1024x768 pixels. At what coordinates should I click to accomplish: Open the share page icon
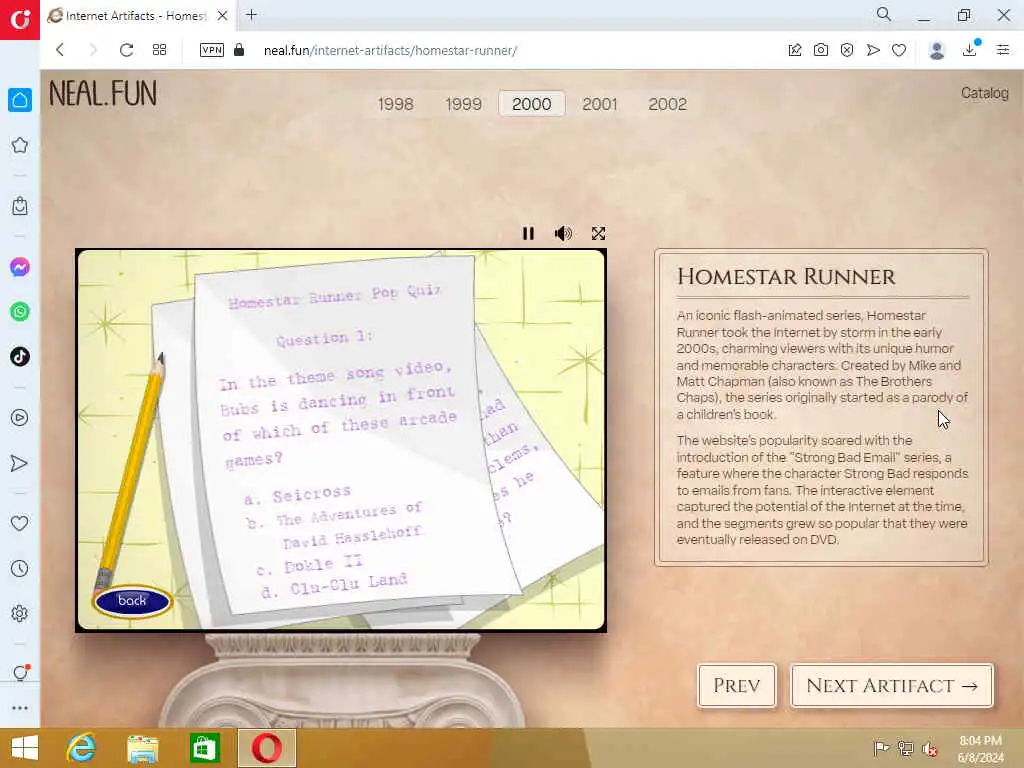click(x=795, y=50)
